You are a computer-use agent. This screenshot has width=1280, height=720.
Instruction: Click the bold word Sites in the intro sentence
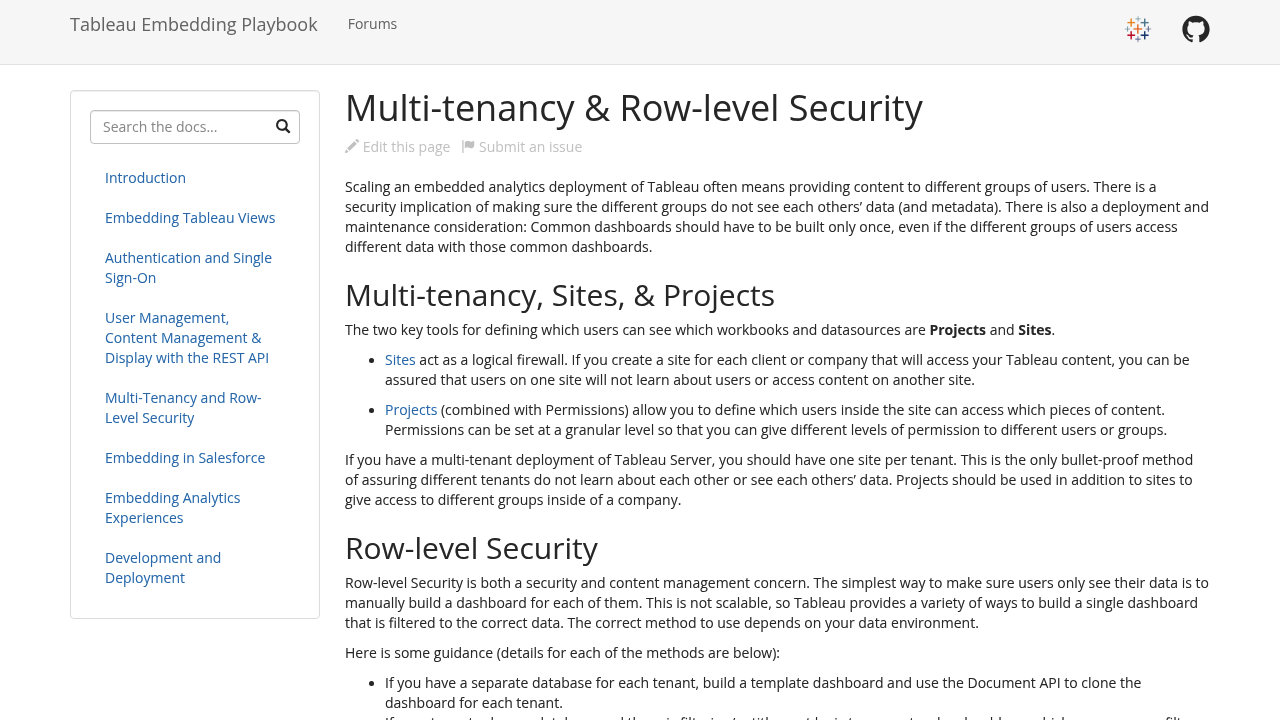pos(1035,330)
